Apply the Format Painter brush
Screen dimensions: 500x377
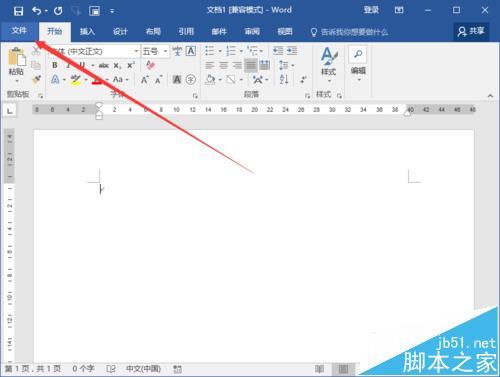pyautogui.click(x=36, y=80)
